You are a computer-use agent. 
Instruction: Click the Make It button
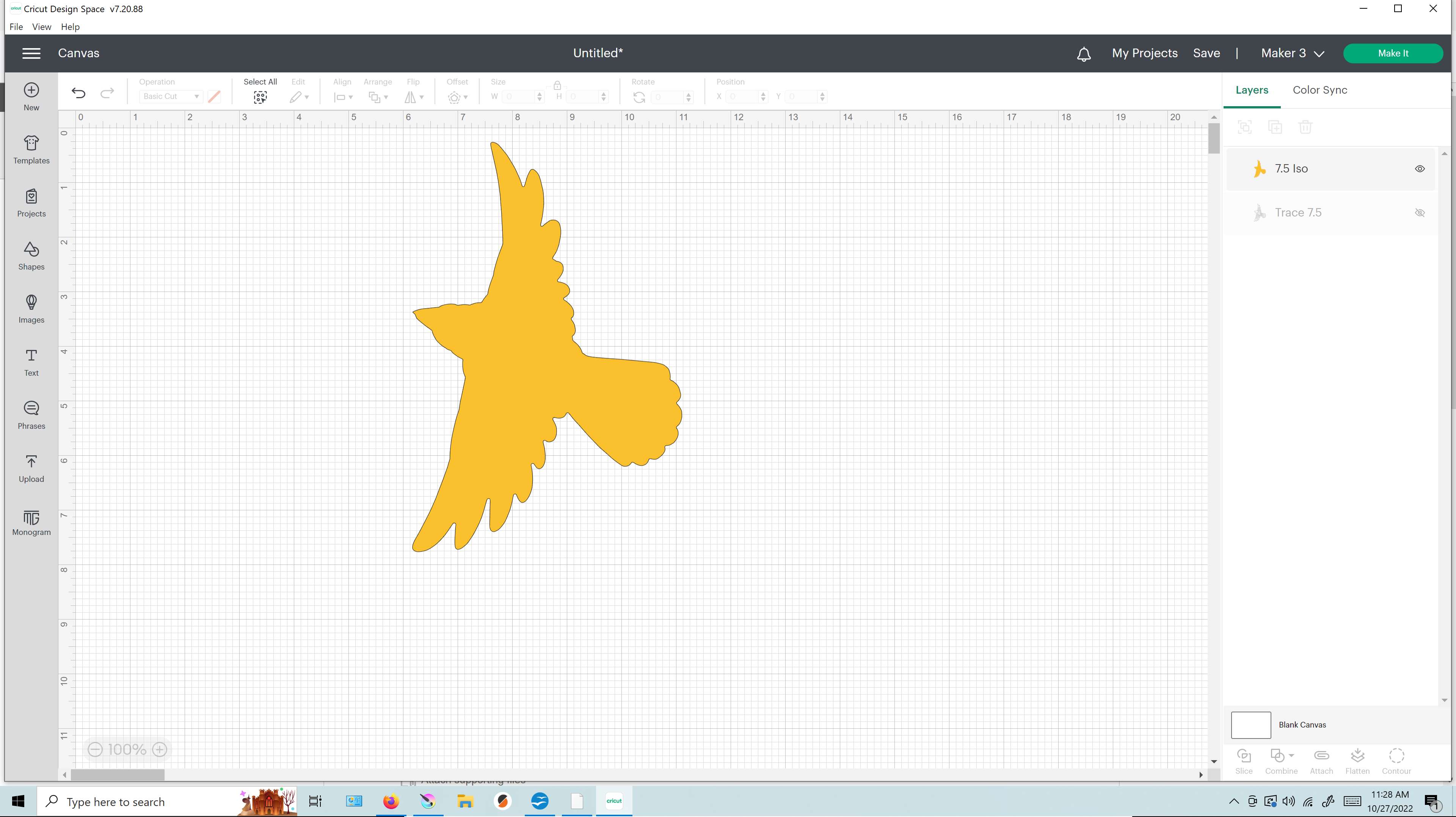pos(1393,53)
